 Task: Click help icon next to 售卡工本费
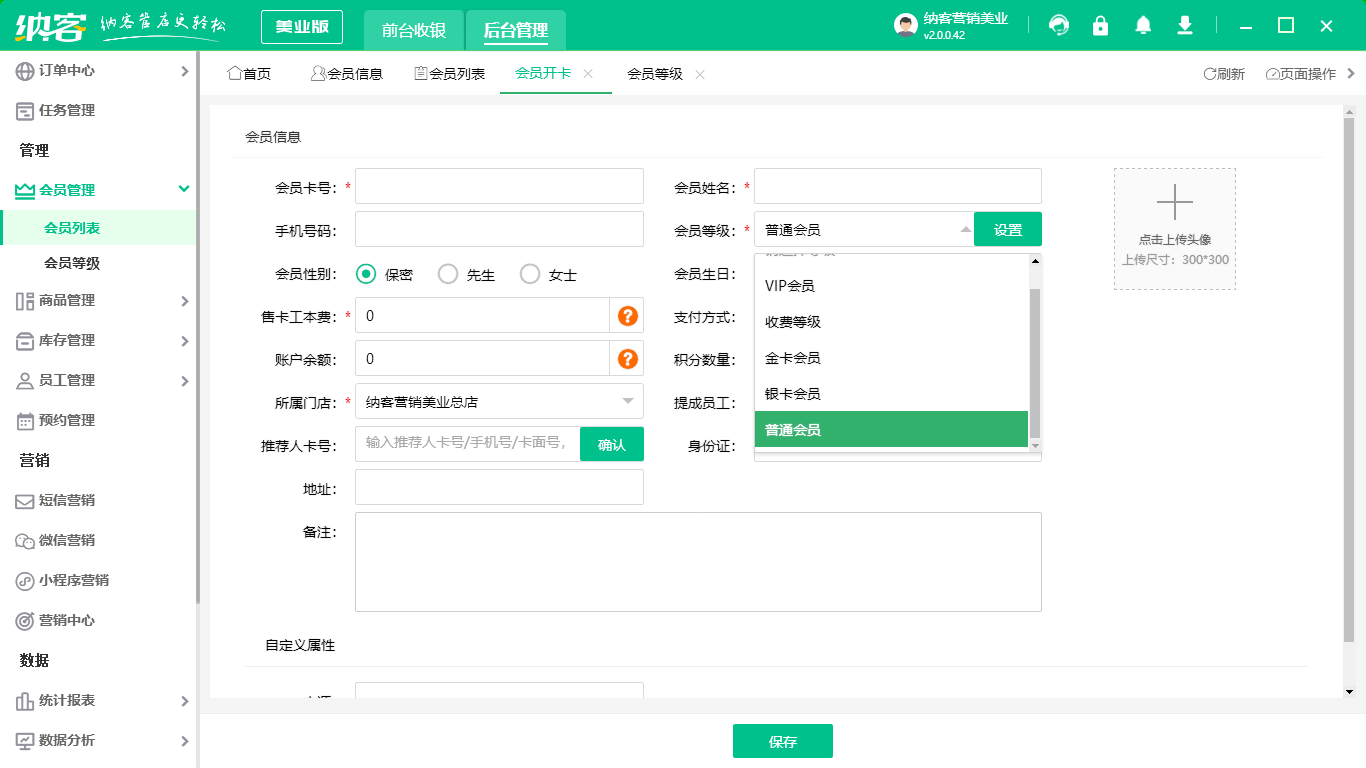(x=627, y=316)
